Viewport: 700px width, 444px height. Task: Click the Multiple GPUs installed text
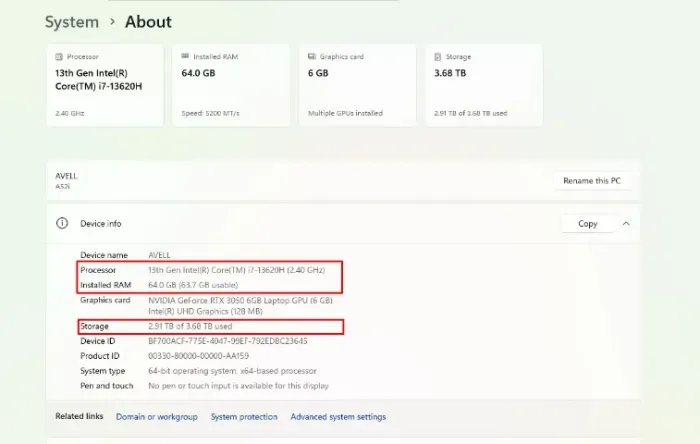tap(345, 113)
